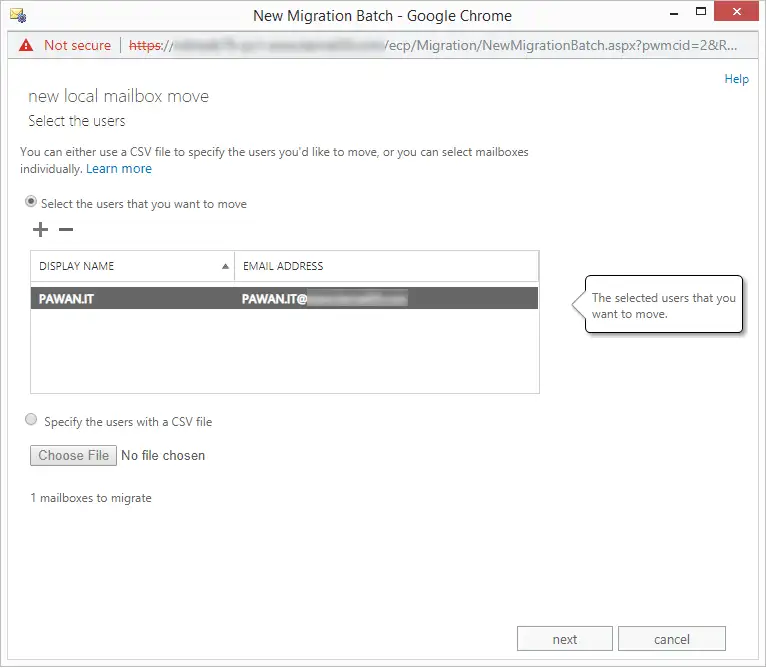Click the next button
Screen dimensions: 766x668
564,639
